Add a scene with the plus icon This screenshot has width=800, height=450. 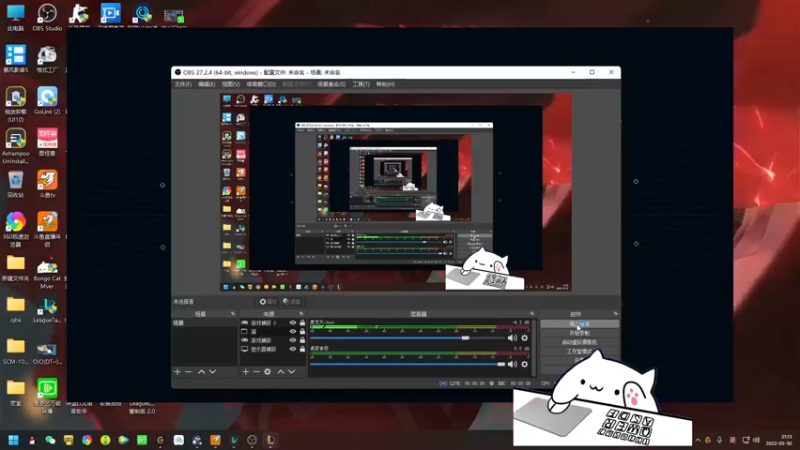178,371
